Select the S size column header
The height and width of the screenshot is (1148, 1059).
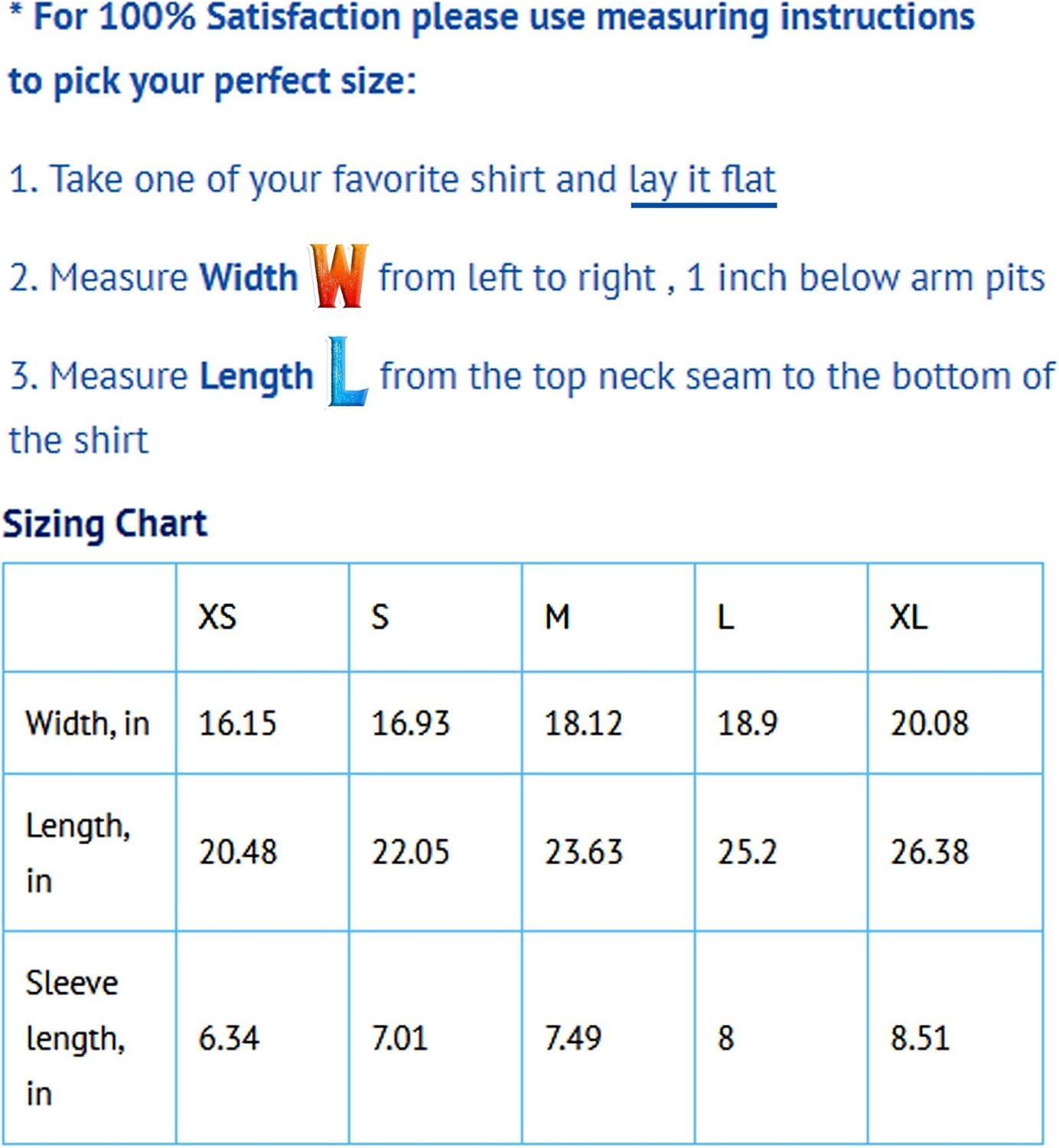380,617
